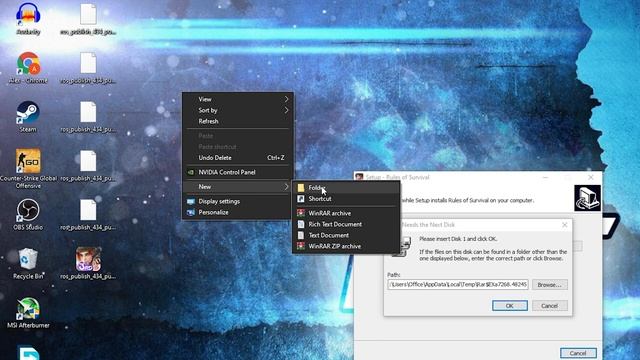
Task: Click the WinRAR archive entry icon
Action: 301,213
